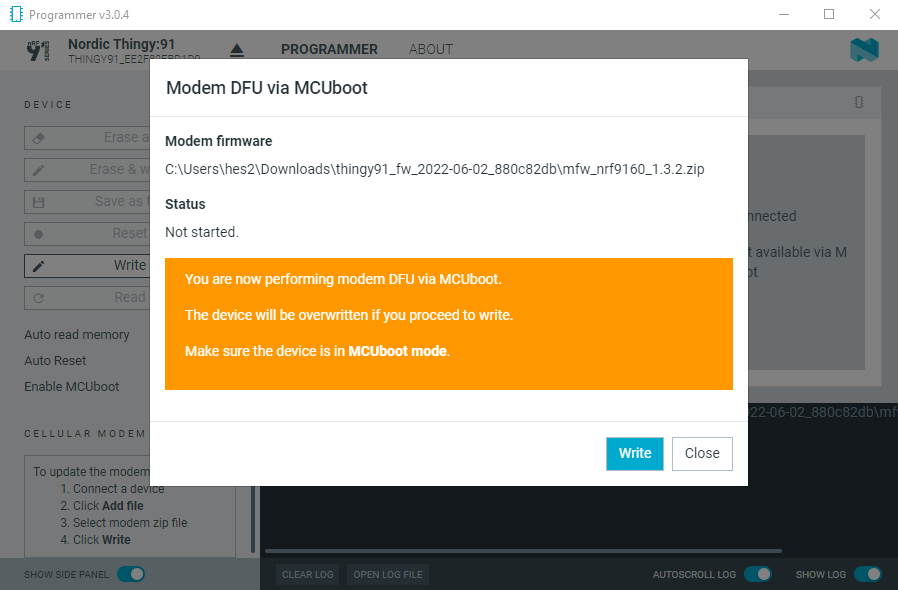Screen dimensions: 898x590
Task: Toggle the Show Log switch
Action: click(868, 574)
